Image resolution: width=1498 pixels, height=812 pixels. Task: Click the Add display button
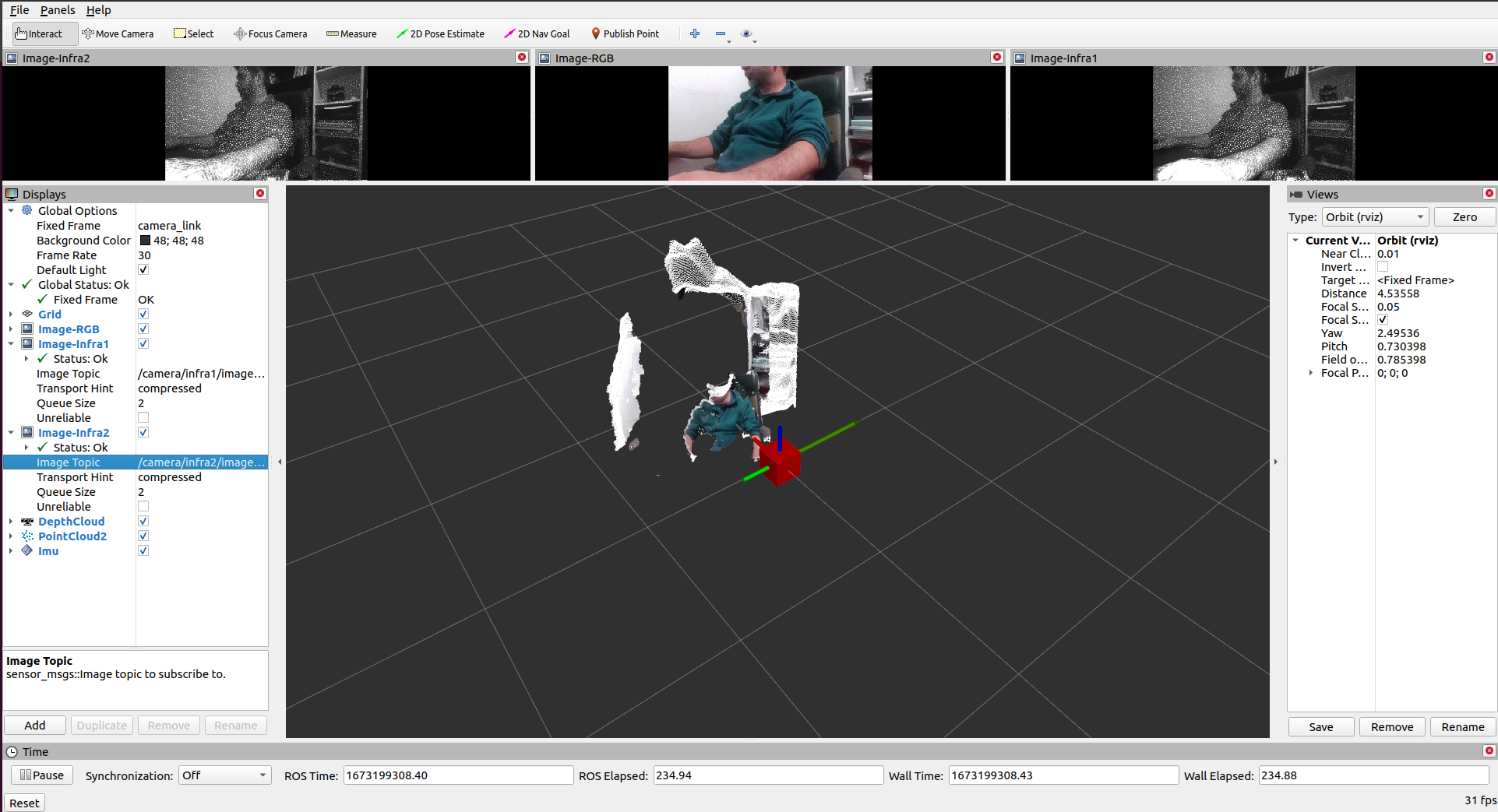pos(35,726)
